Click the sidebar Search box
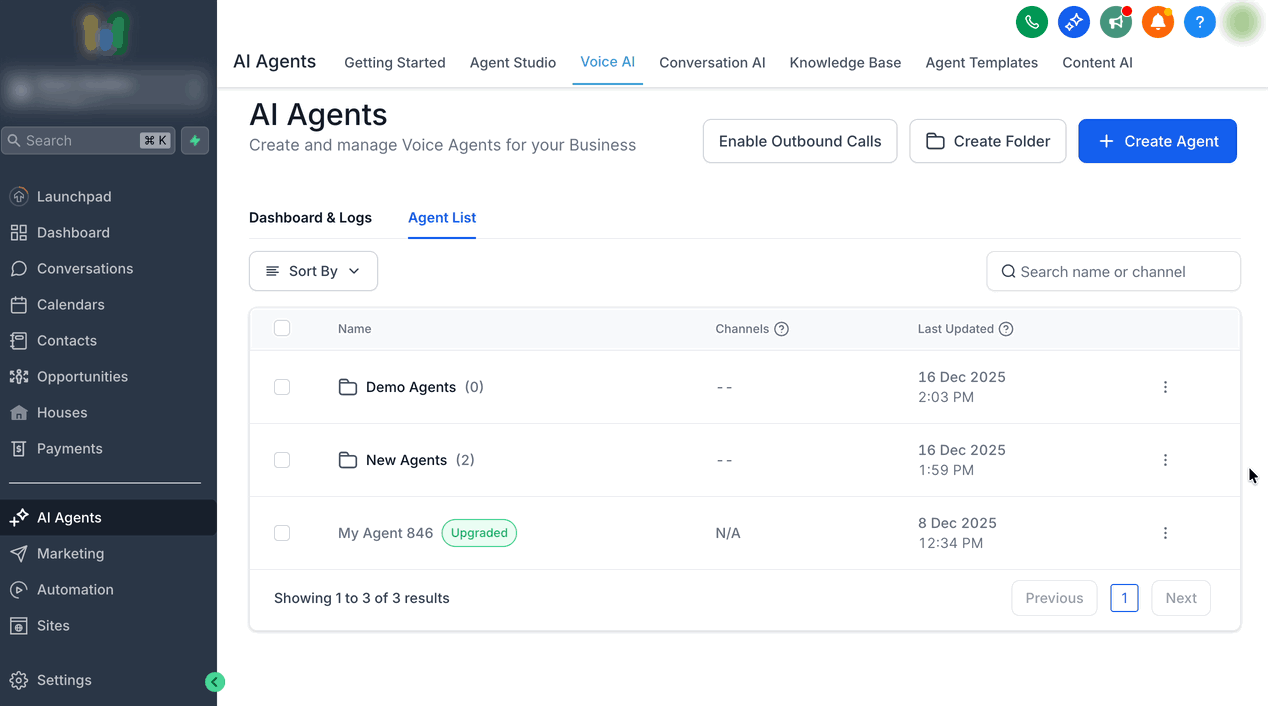 point(89,141)
